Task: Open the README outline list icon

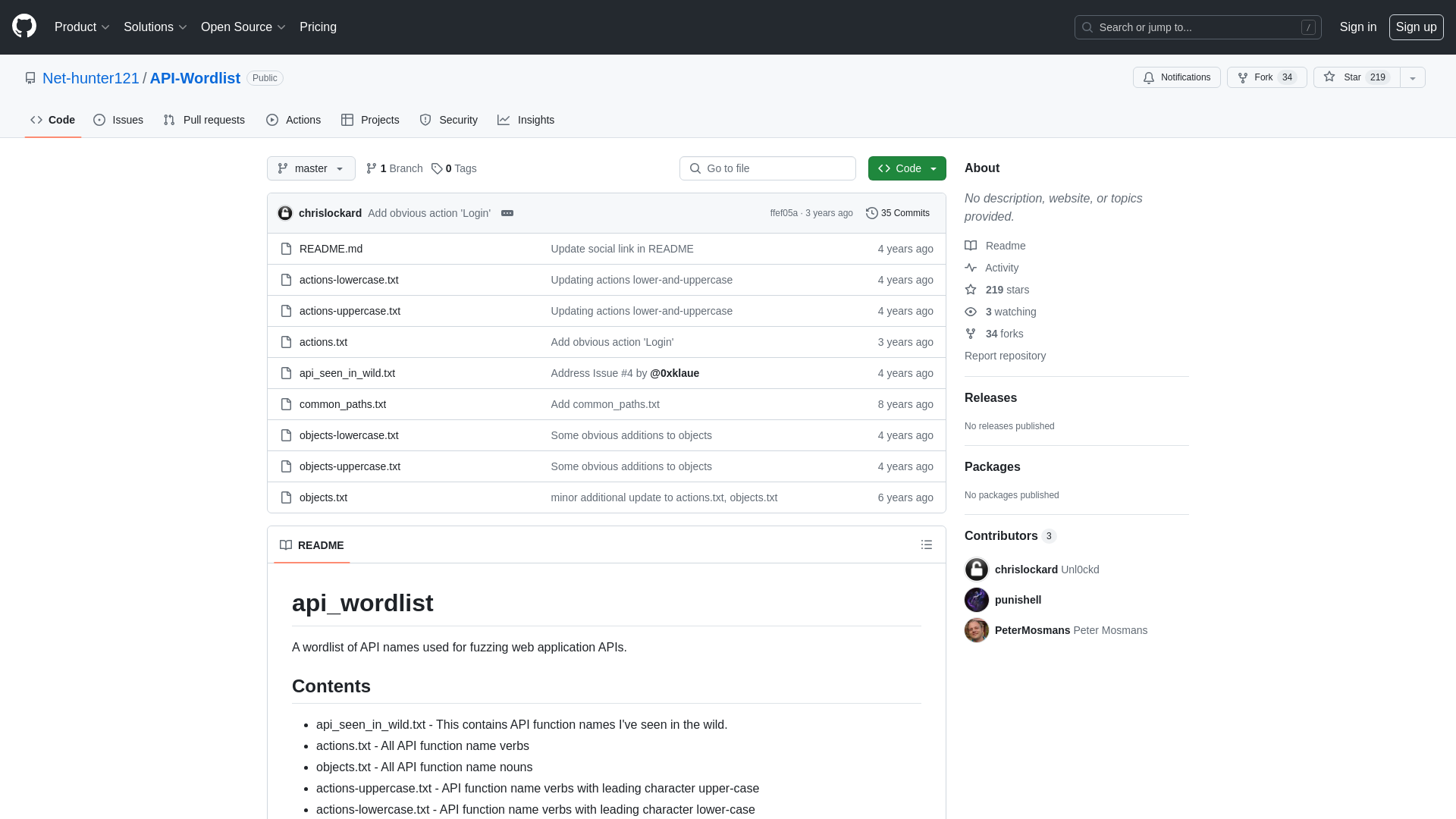Action: pos(927,544)
